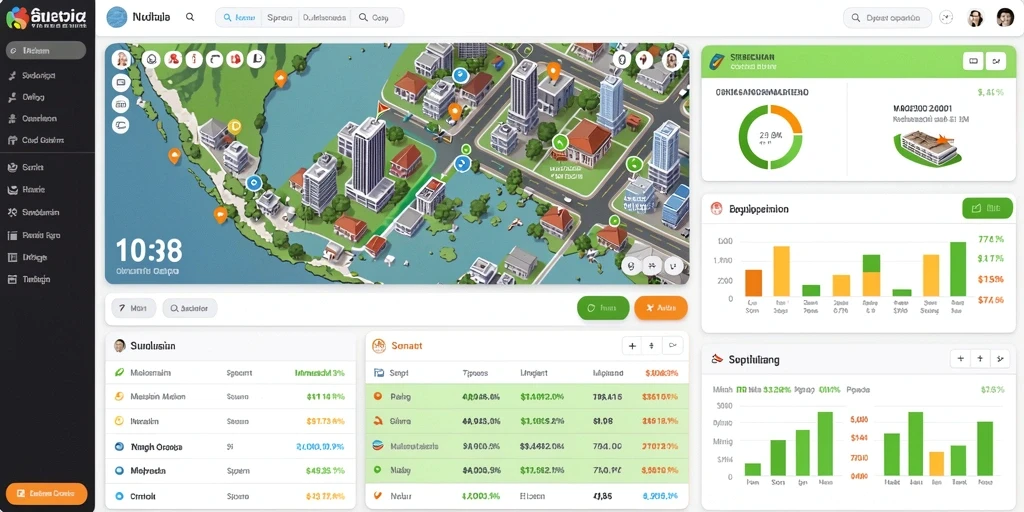
Task: Select the Nmgh Oraota row radio circle
Action: coord(119,447)
